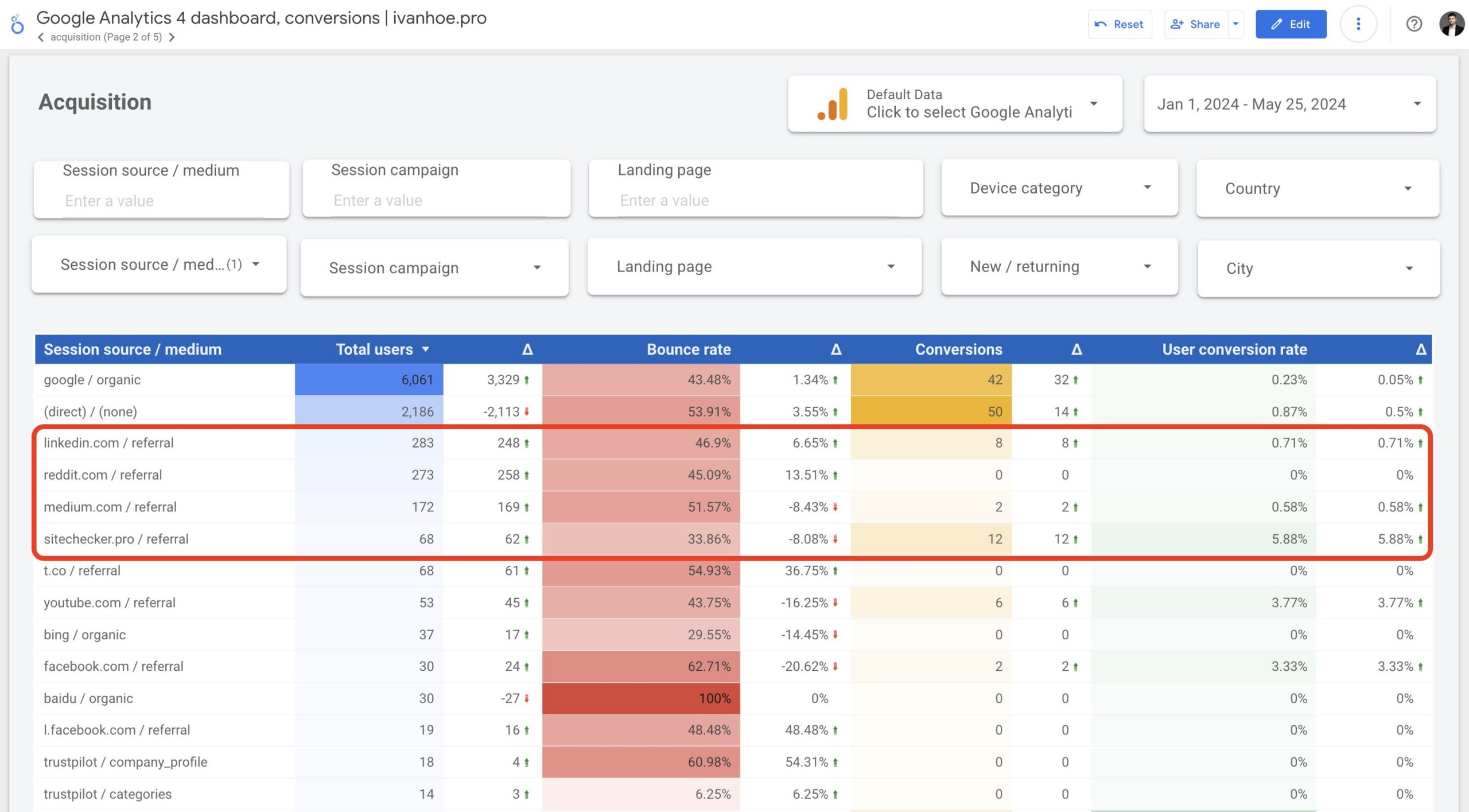Select the baidu / organic row
This screenshot has width=1469, height=812.
tap(733, 699)
